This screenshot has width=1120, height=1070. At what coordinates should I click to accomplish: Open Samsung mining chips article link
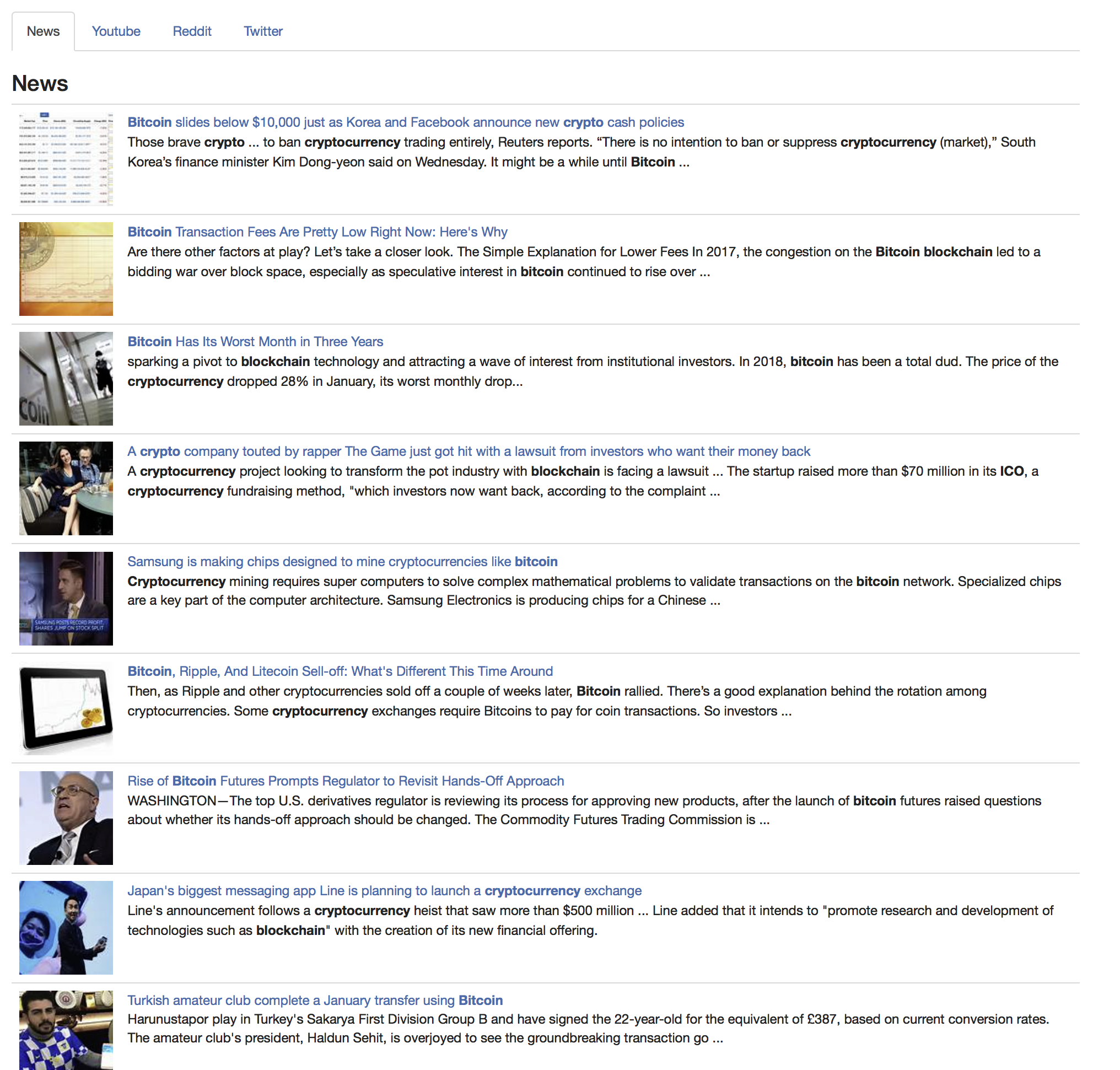(x=342, y=561)
